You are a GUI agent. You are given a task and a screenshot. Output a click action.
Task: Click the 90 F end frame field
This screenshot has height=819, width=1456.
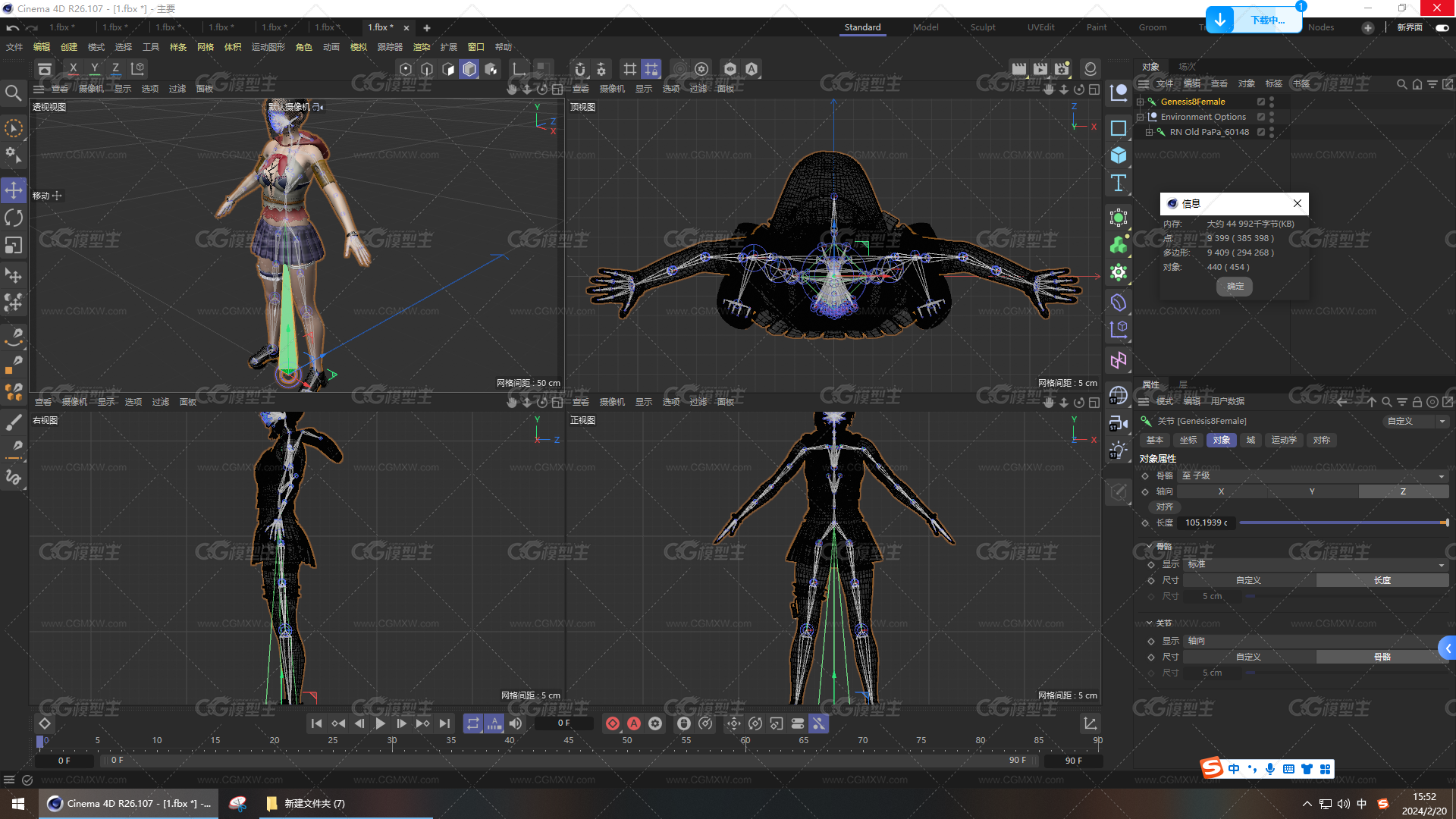(x=1073, y=760)
